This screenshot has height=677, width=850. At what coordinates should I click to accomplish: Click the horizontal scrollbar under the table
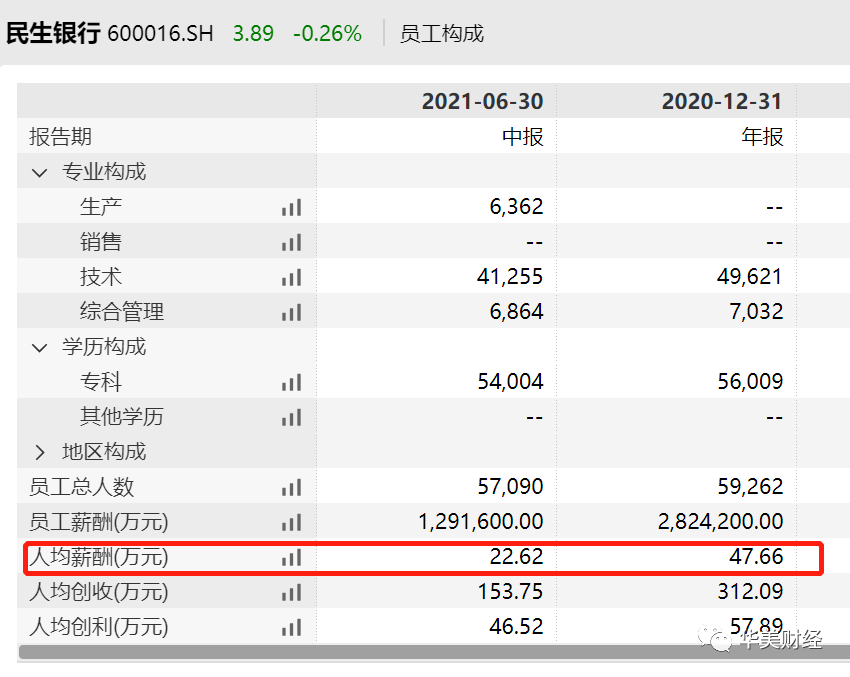click(434, 652)
